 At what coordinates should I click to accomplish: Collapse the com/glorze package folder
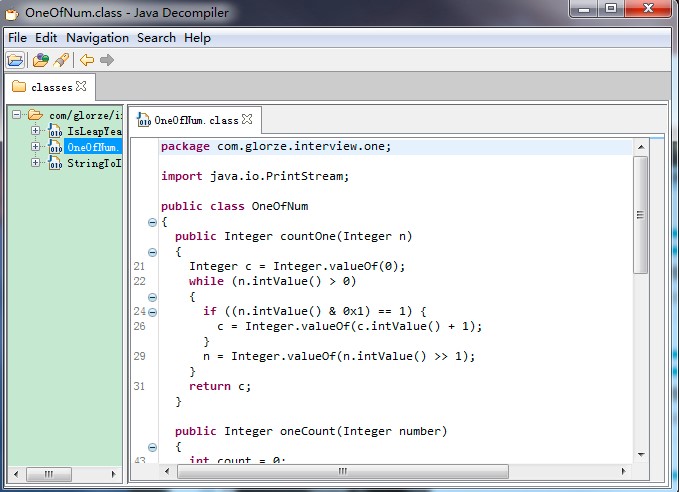pyautogui.click(x=18, y=115)
